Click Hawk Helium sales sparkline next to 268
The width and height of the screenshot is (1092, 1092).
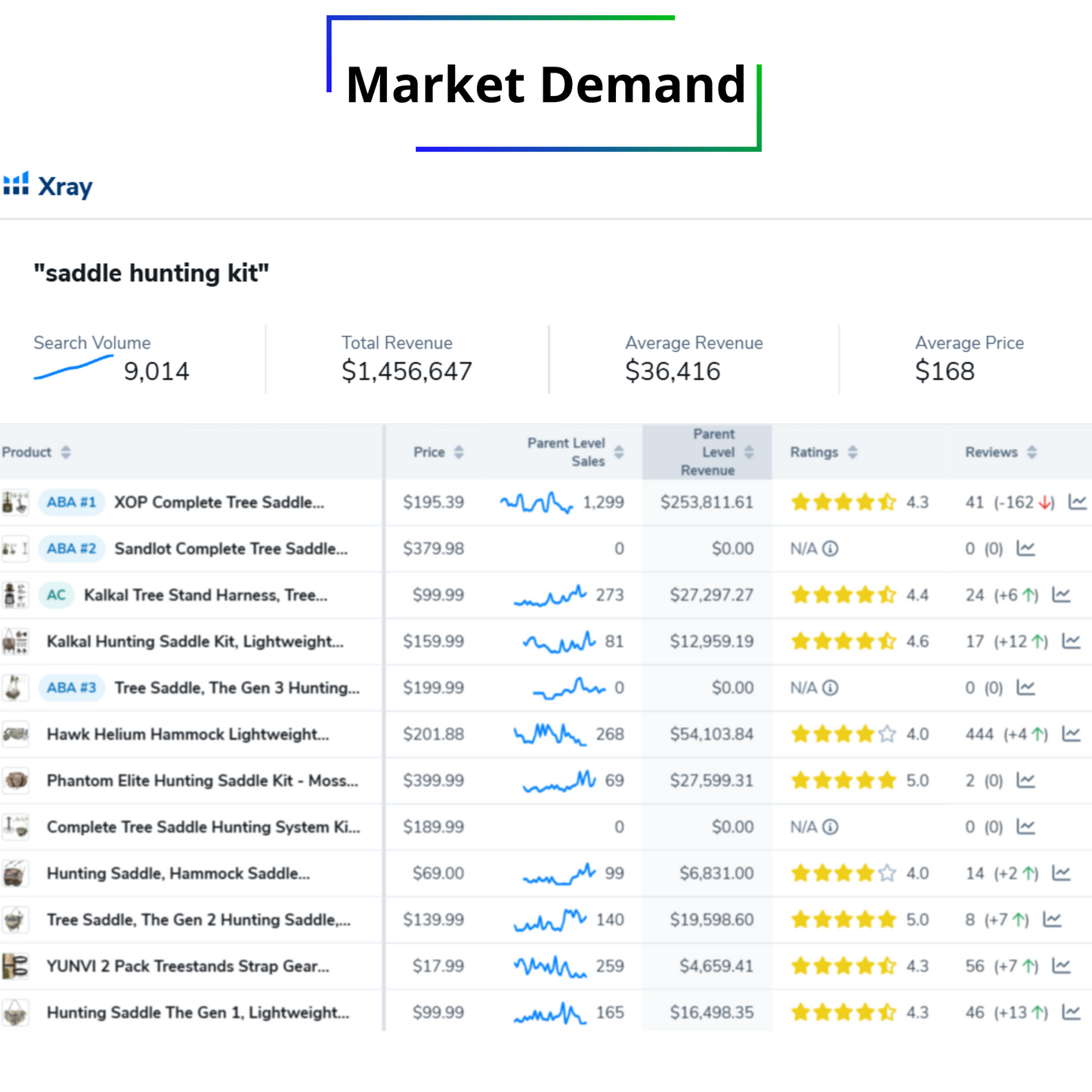pyautogui.click(x=550, y=734)
